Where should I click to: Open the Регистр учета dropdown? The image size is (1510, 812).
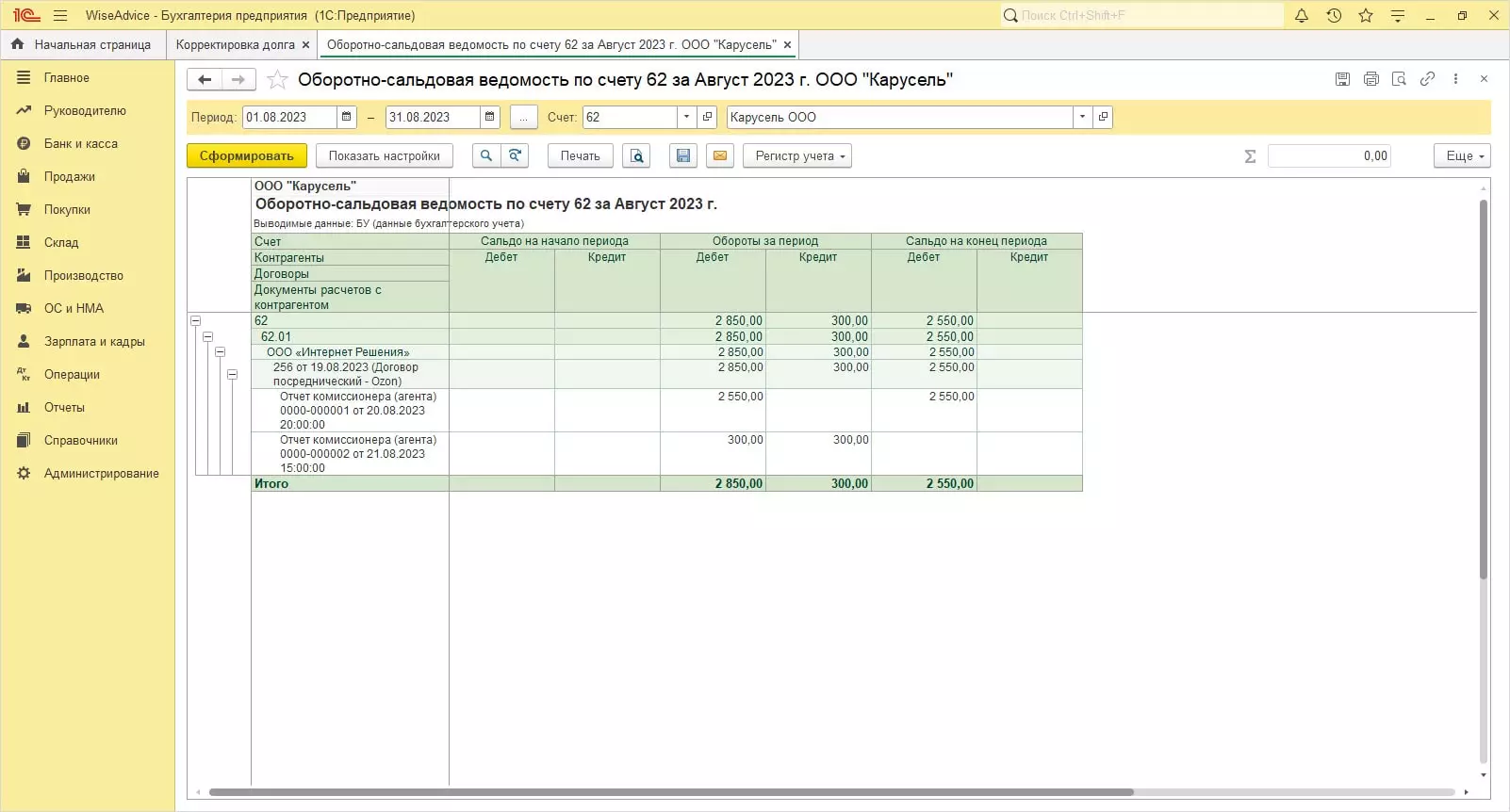point(797,156)
